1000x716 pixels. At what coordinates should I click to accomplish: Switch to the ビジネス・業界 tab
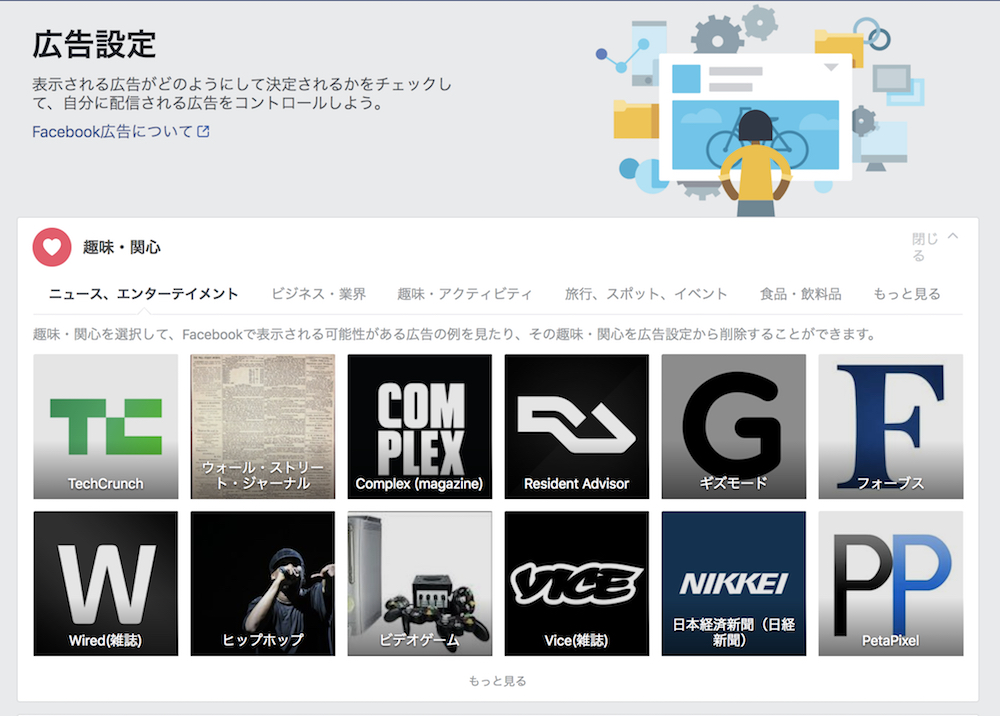pos(318,294)
